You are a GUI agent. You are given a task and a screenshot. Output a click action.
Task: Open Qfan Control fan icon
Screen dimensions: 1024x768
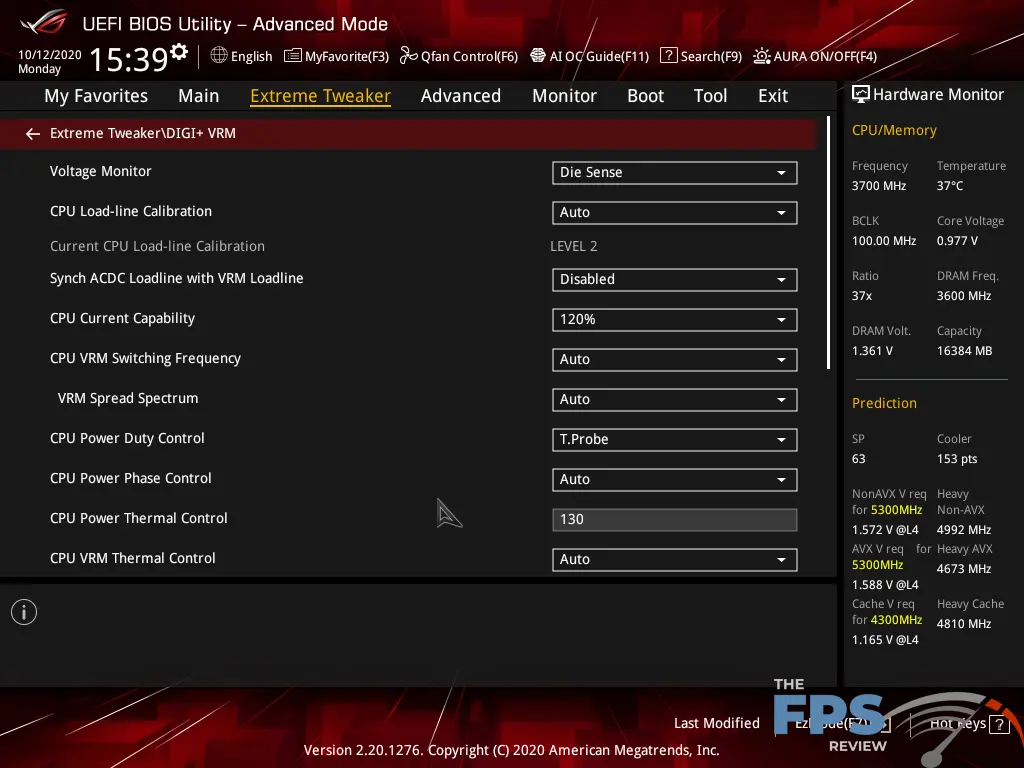[x=408, y=56]
